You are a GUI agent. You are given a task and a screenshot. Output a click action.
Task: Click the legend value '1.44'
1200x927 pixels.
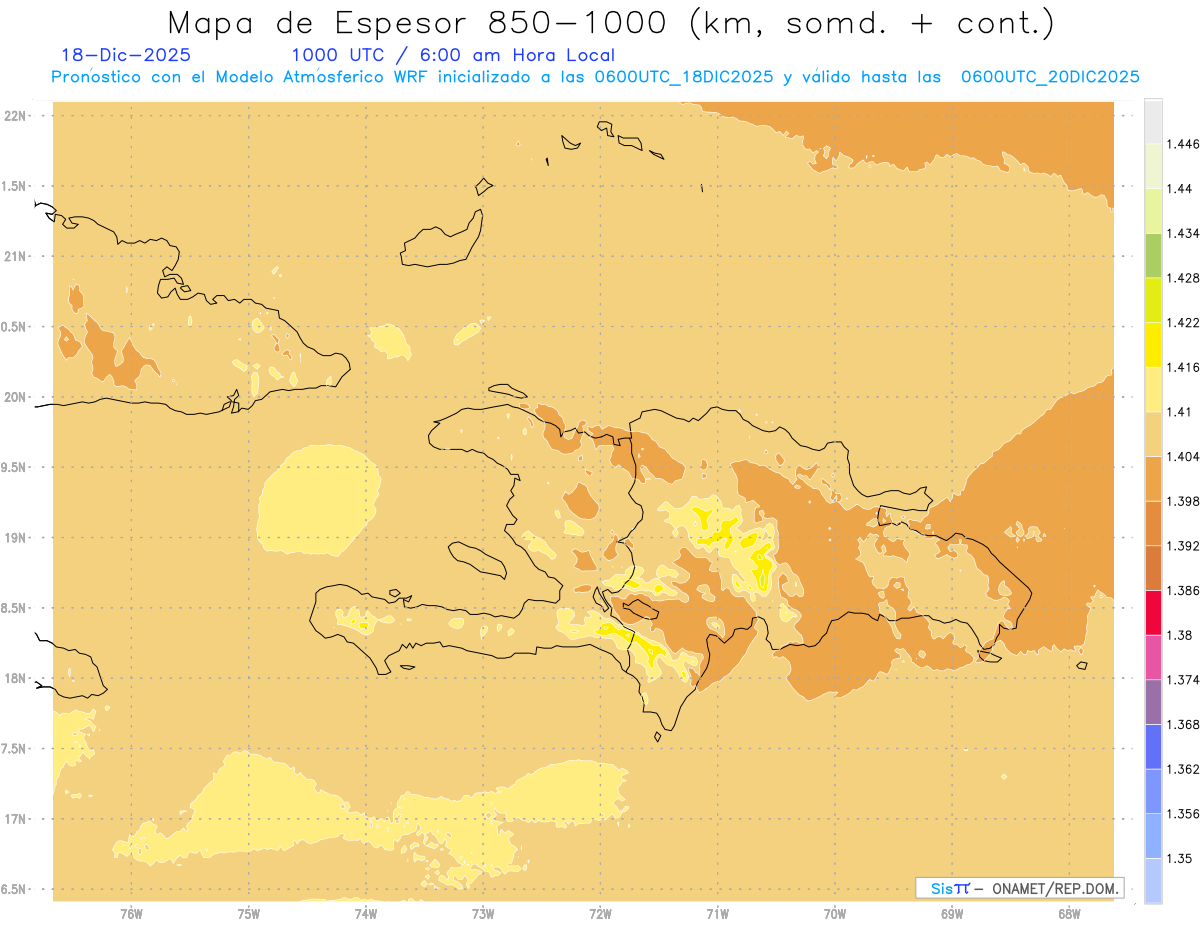1179,189
